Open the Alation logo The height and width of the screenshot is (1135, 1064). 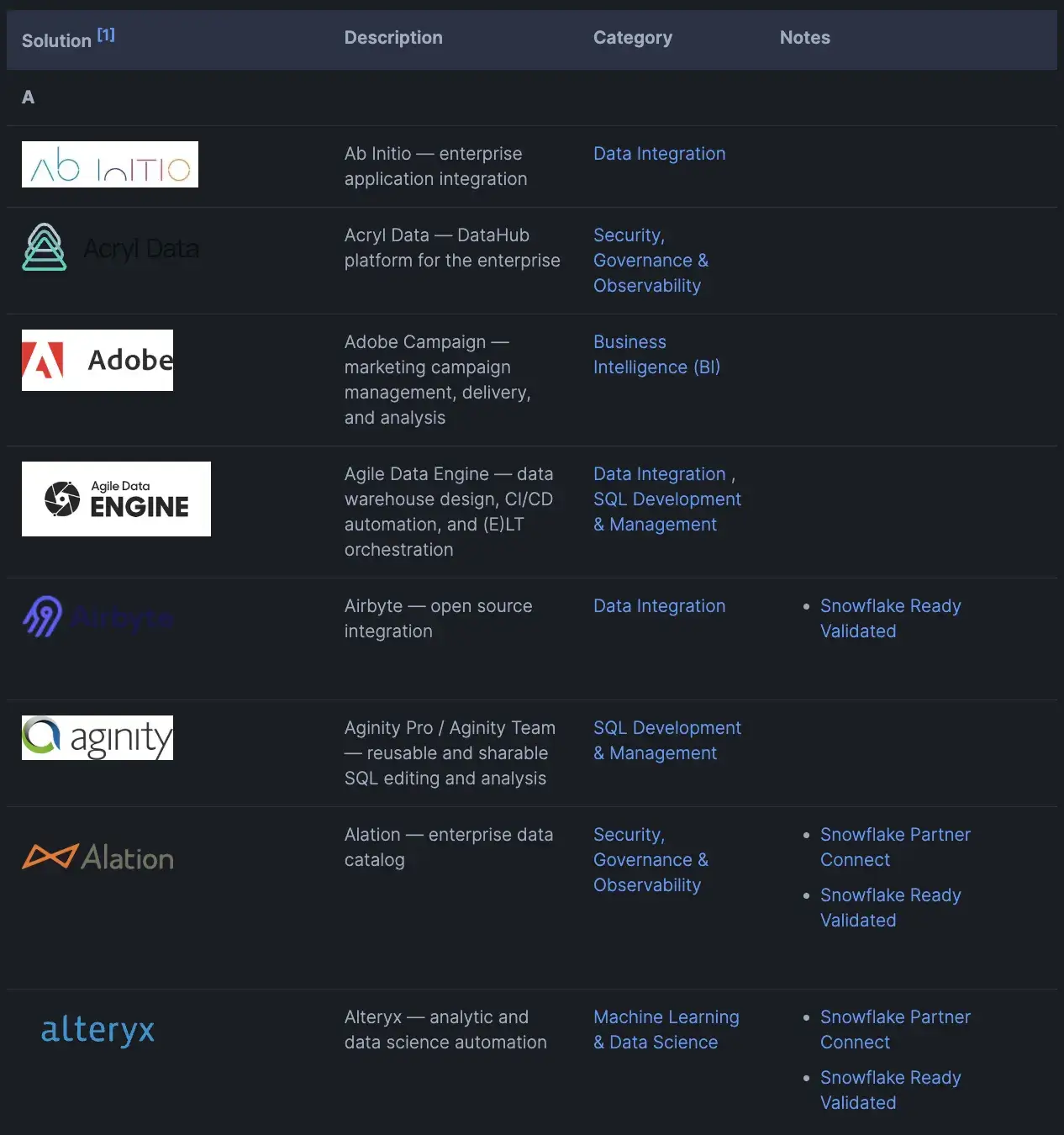97,858
